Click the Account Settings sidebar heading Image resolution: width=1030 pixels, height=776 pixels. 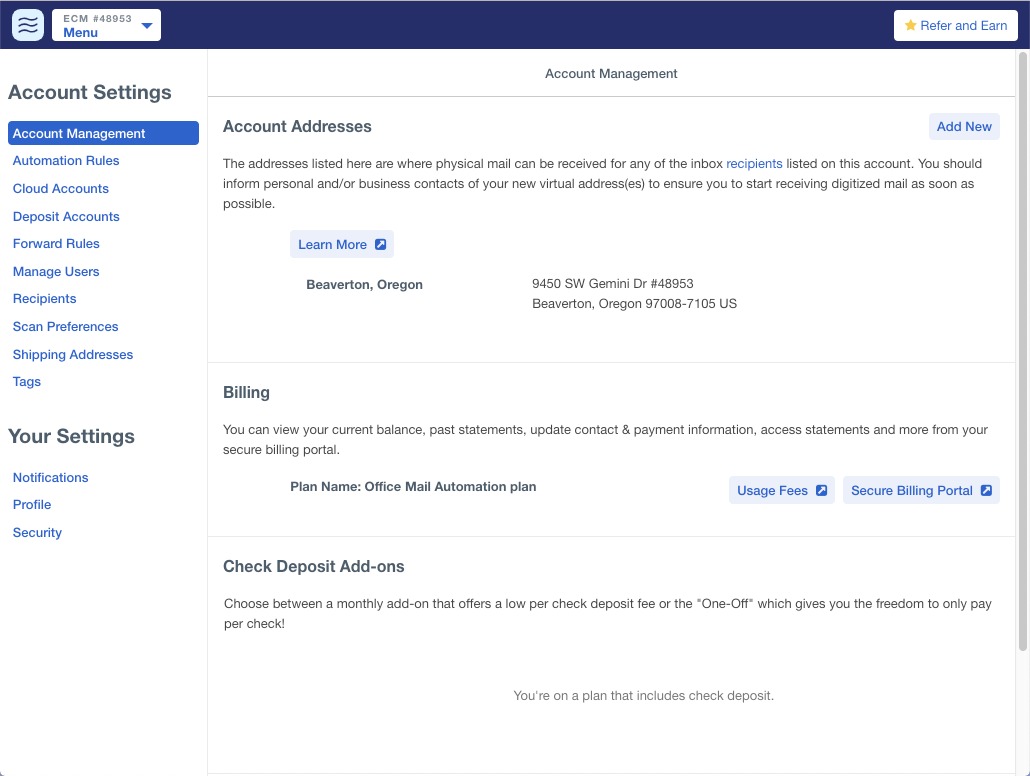coord(89,92)
